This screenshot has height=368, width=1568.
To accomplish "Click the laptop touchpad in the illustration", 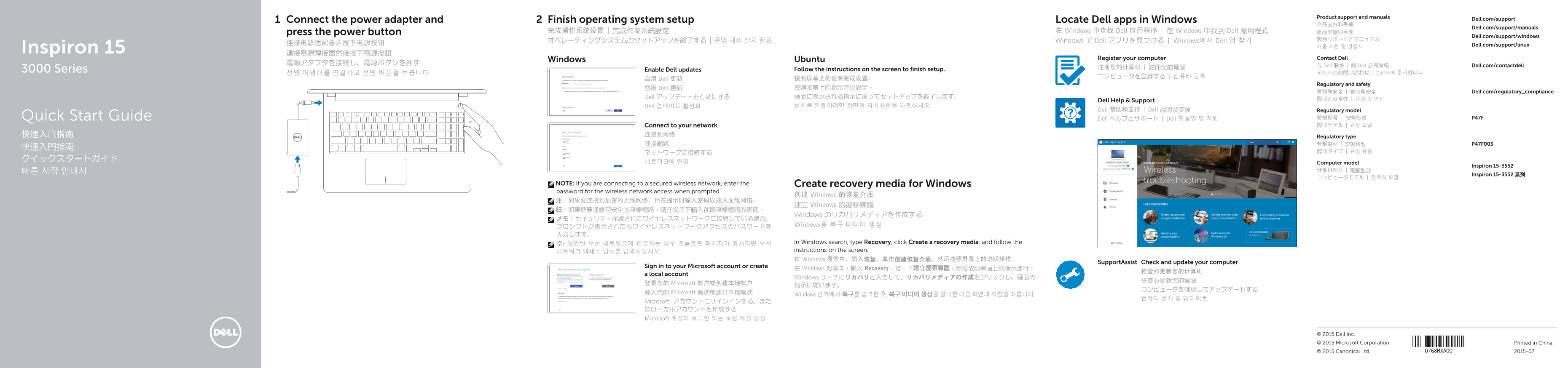I will tap(385, 171).
